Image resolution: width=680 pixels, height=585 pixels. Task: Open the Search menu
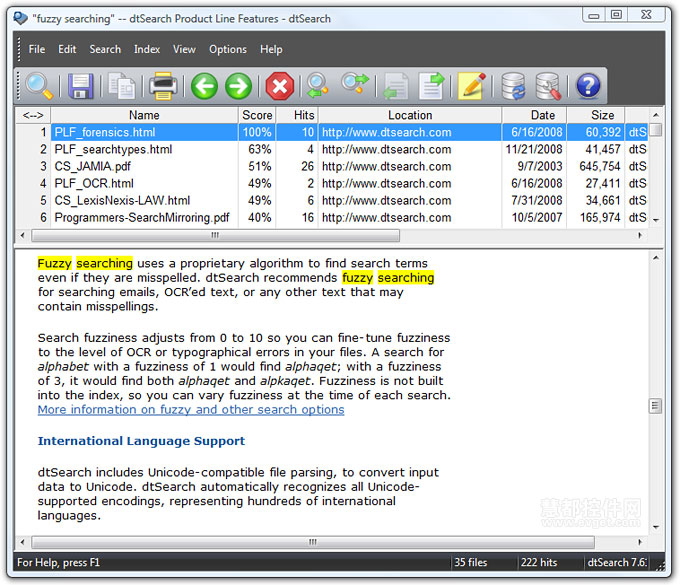105,49
